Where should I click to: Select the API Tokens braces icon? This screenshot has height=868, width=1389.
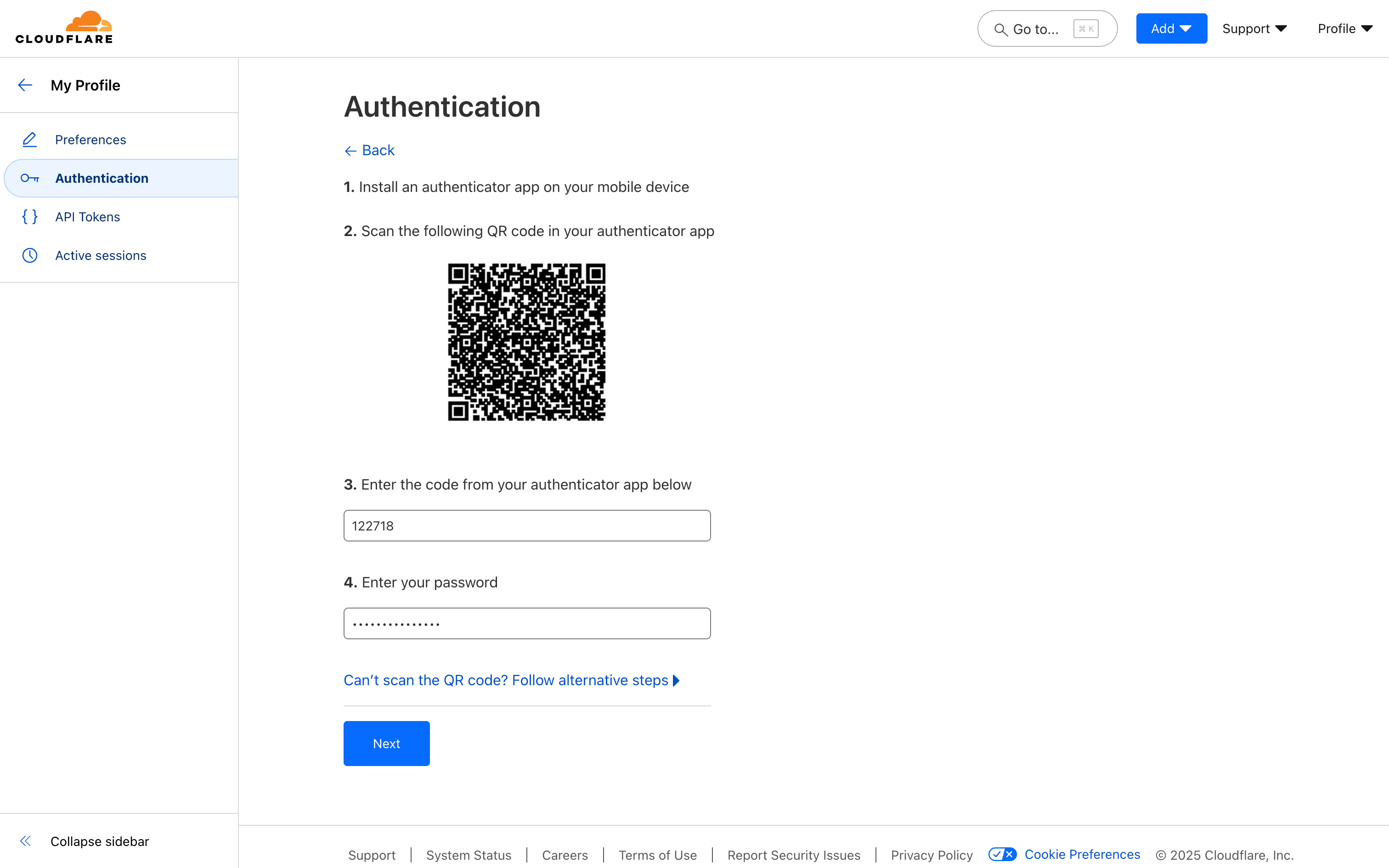pos(30,216)
